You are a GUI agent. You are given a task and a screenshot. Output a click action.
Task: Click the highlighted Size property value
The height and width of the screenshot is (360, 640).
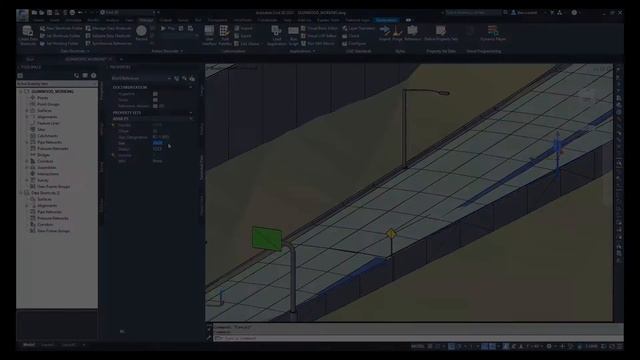158,143
